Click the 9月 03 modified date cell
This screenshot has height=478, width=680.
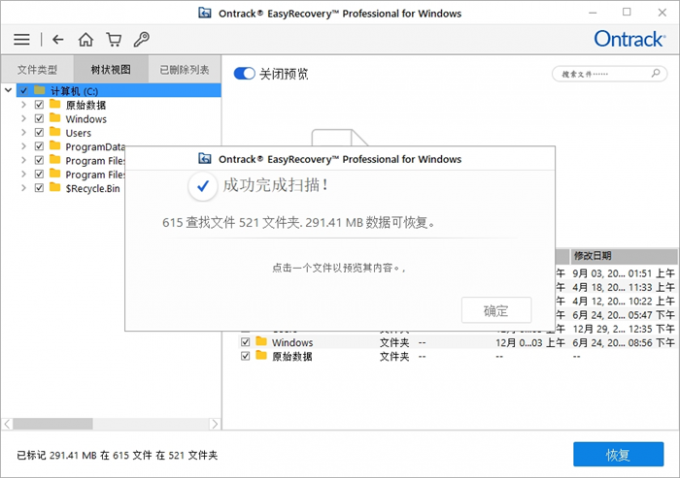click(623, 273)
